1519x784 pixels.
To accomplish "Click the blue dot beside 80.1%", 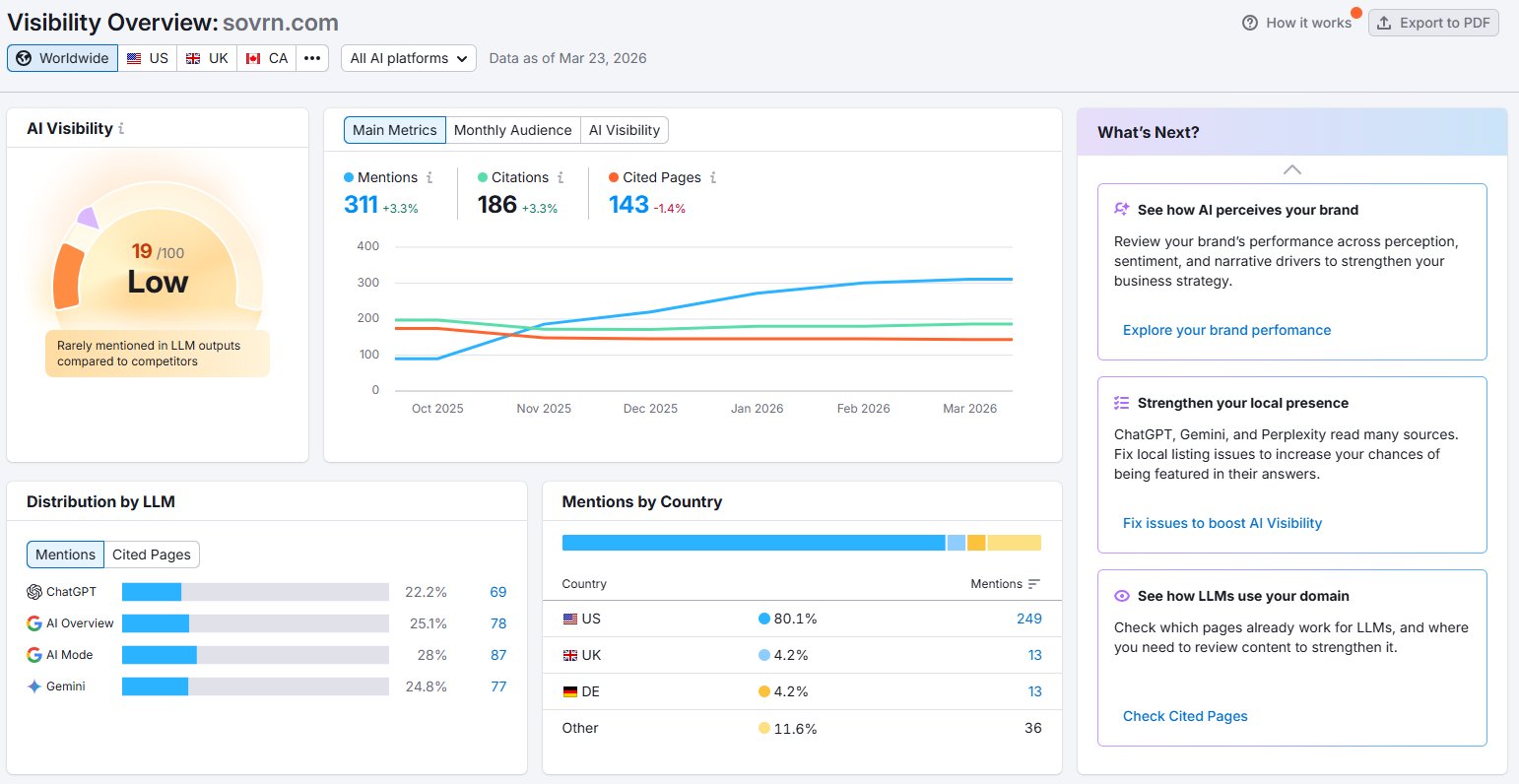I will (764, 619).
